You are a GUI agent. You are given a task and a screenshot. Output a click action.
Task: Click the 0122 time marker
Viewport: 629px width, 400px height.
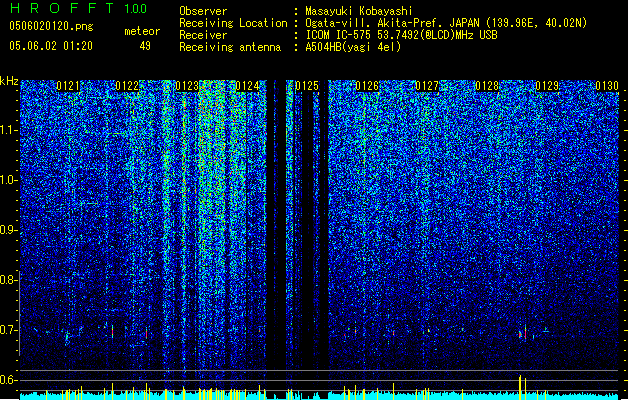pyautogui.click(x=127, y=86)
